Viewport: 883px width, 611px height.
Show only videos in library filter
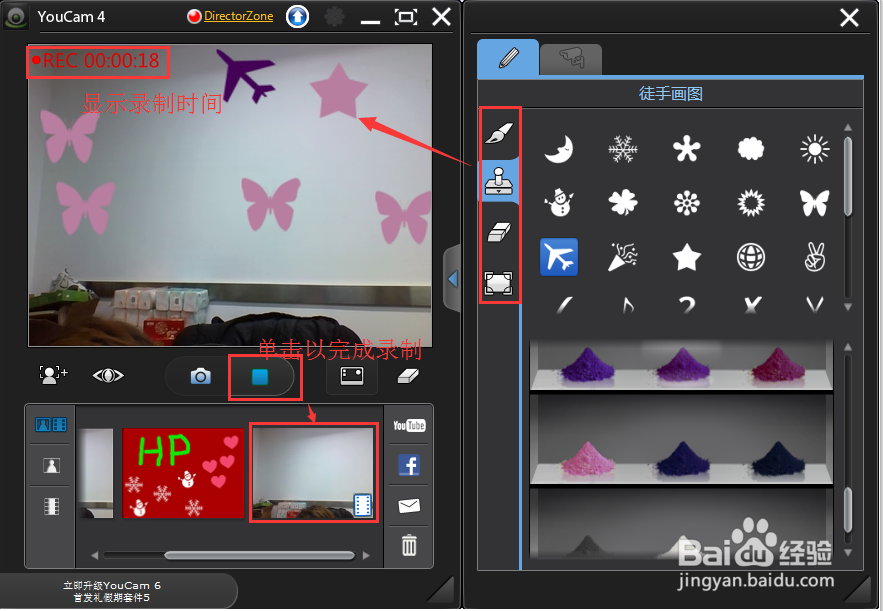click(x=50, y=506)
